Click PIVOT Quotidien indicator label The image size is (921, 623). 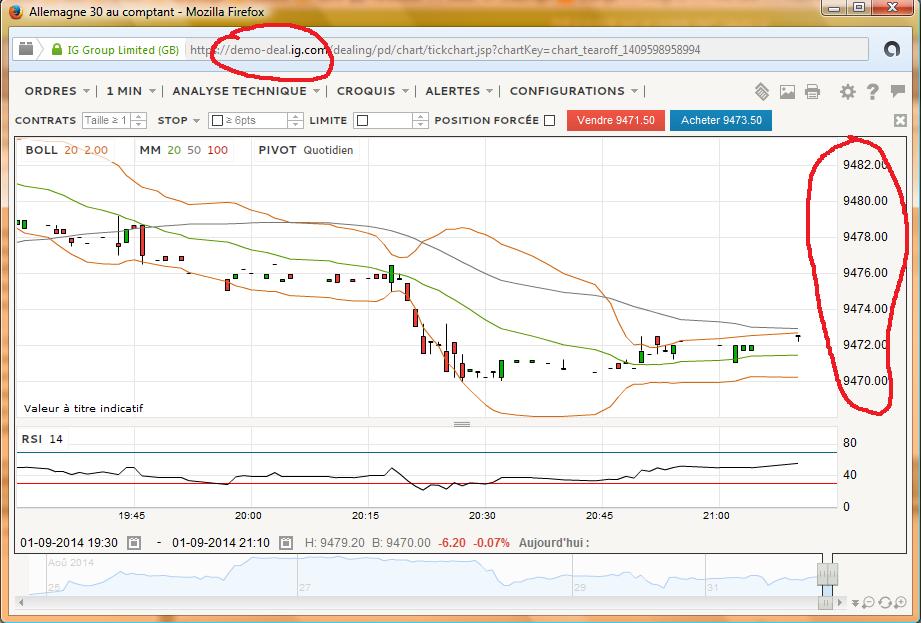(x=305, y=150)
